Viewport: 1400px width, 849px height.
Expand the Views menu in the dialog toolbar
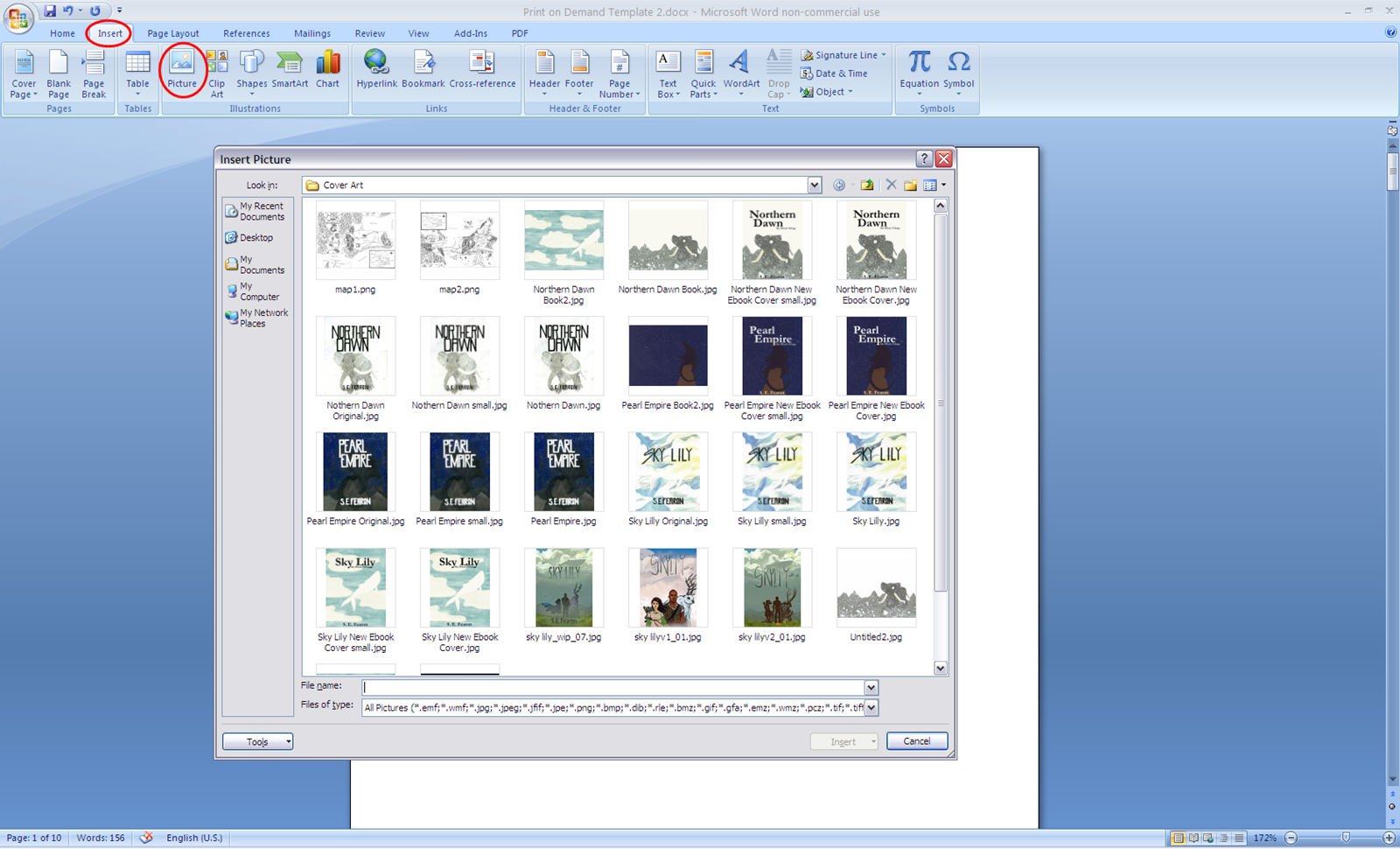pos(941,185)
